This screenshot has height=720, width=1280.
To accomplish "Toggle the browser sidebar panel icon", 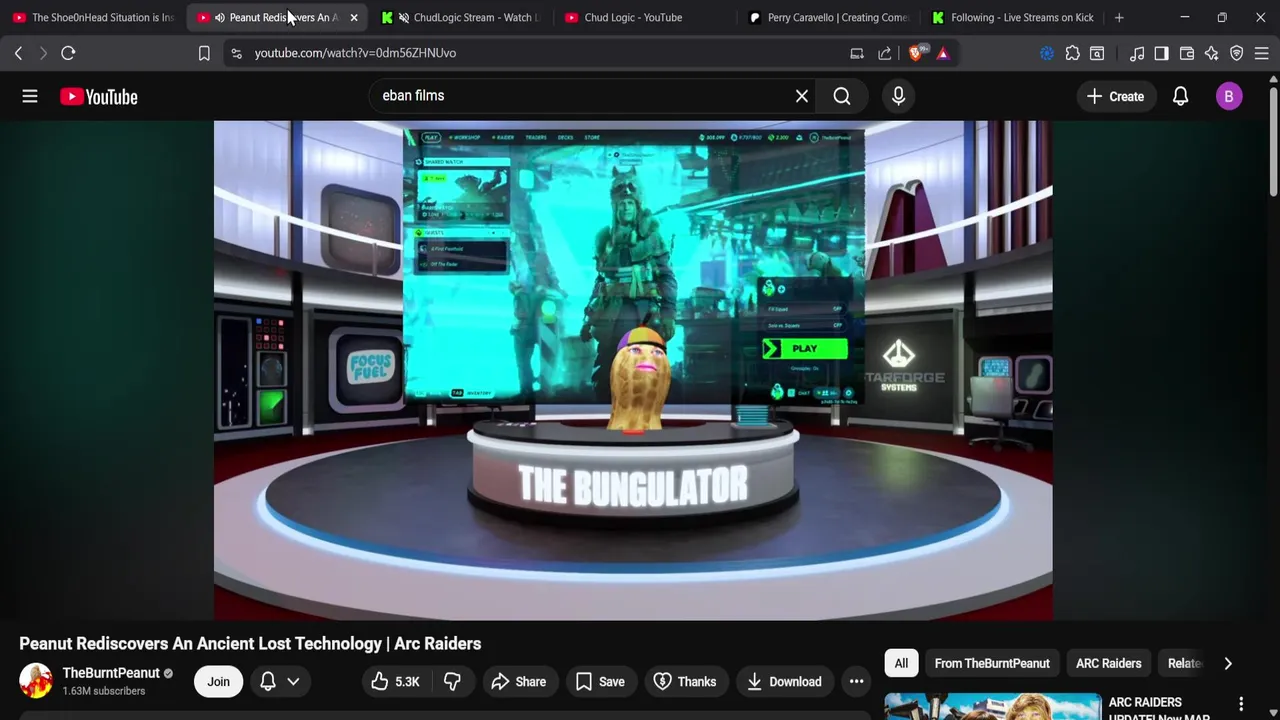I will tap(1161, 53).
